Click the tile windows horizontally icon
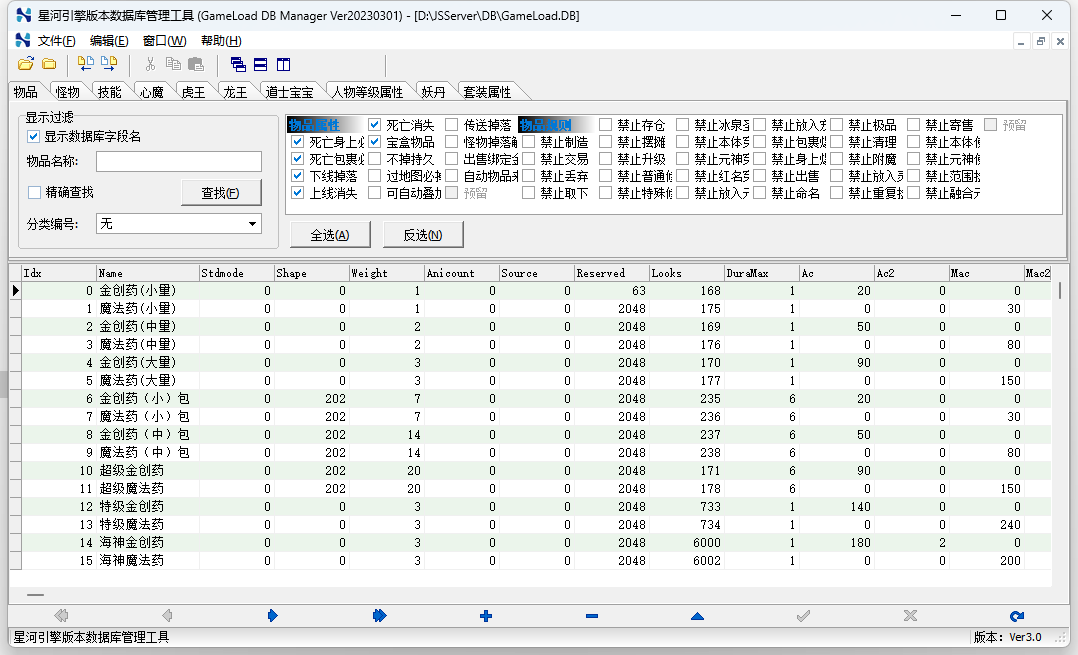 pyautogui.click(x=261, y=64)
